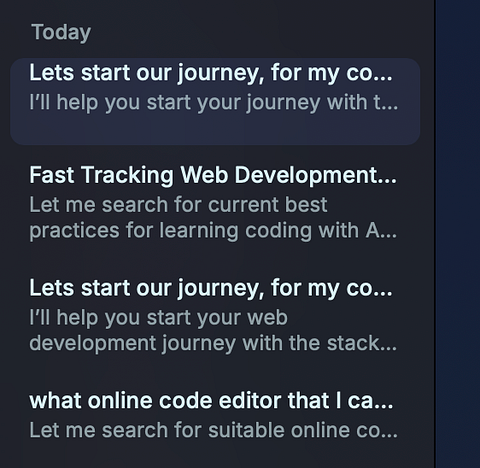480x468 pixels.
Task: Click the dark blue panel right of sidebar
Action: coord(458,234)
